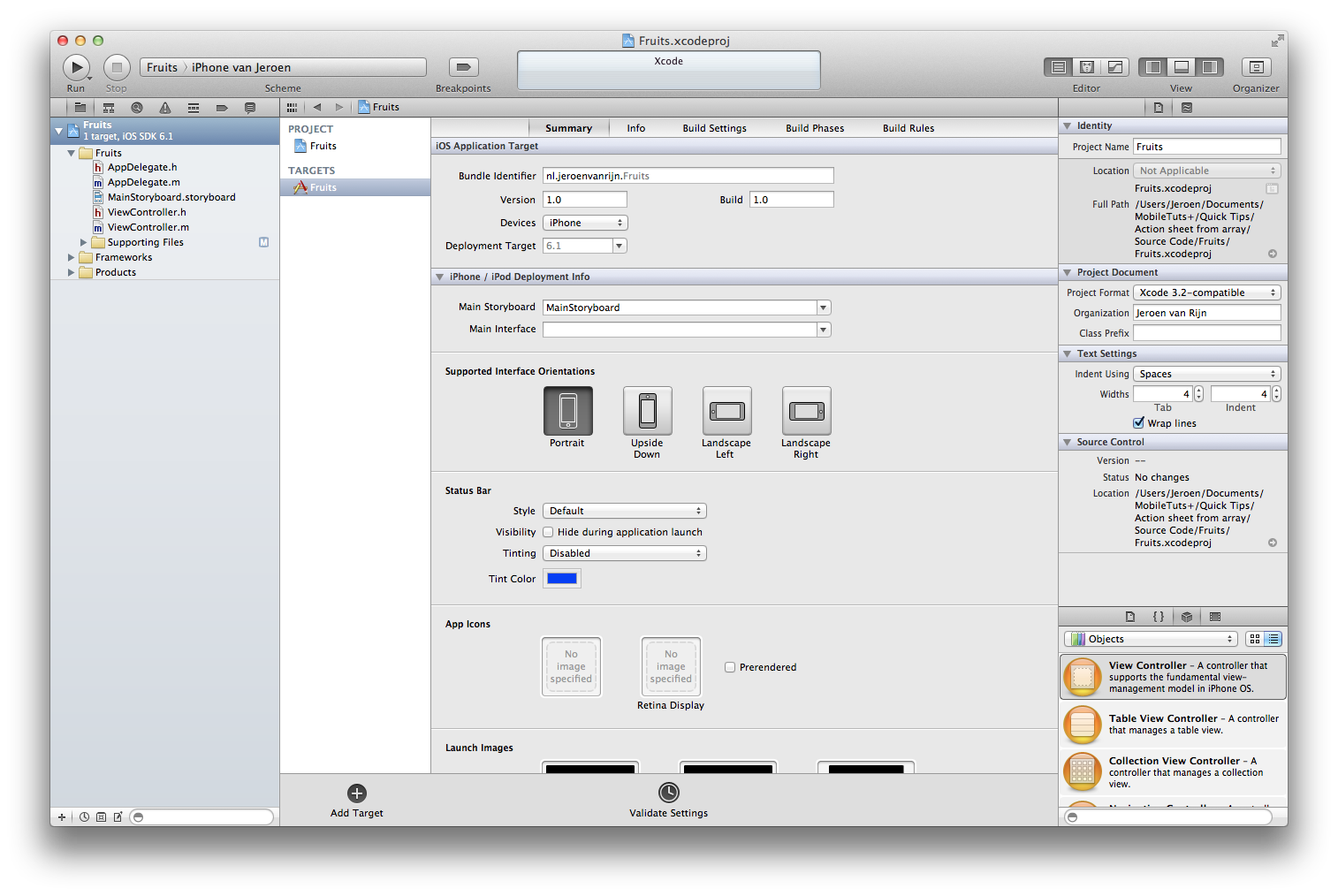Enable Landscape Left orientation

[727, 411]
